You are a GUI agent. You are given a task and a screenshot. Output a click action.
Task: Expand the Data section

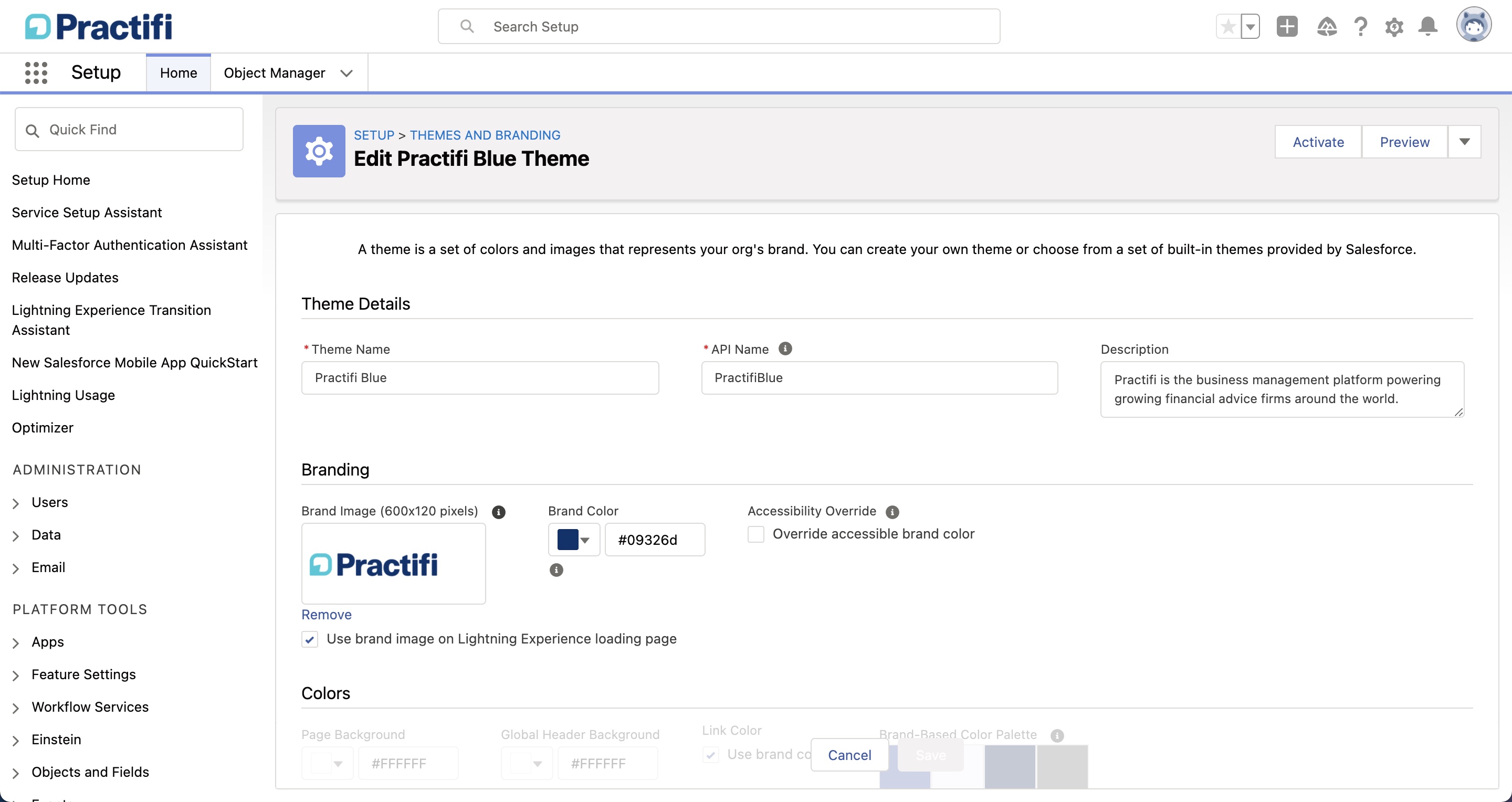pyautogui.click(x=15, y=536)
